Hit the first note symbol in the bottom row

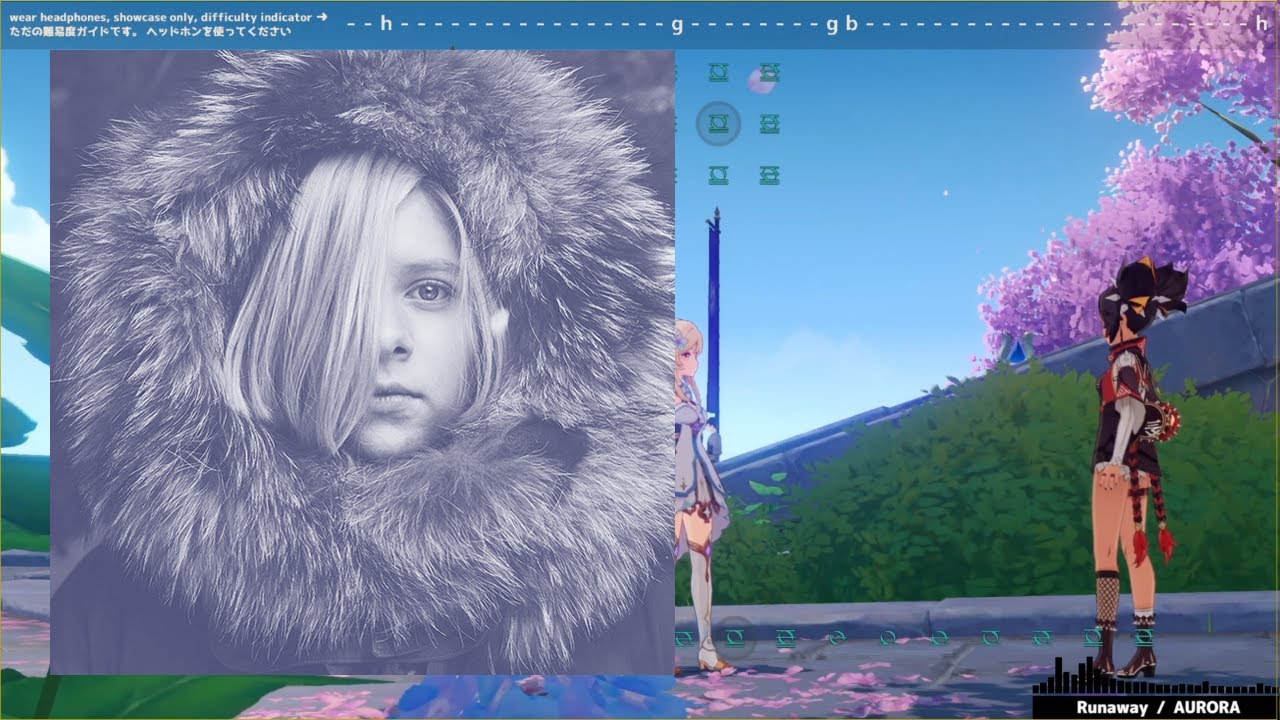[x=684, y=637]
